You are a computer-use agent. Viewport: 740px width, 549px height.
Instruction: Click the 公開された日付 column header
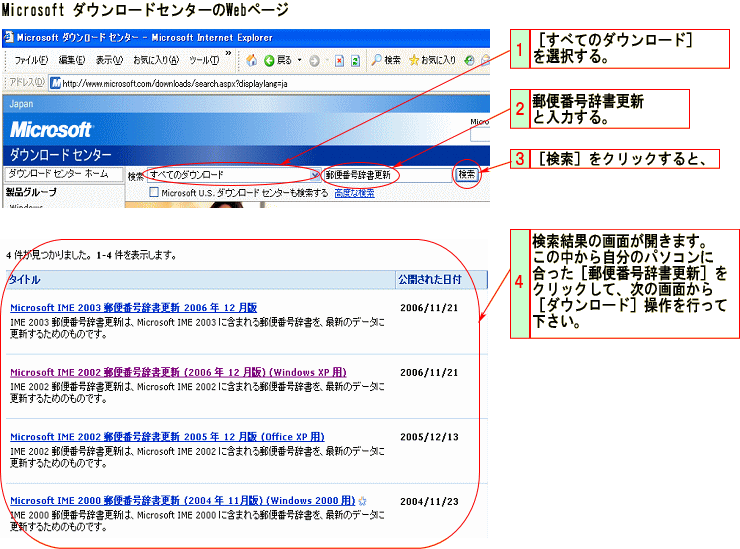(x=429, y=279)
